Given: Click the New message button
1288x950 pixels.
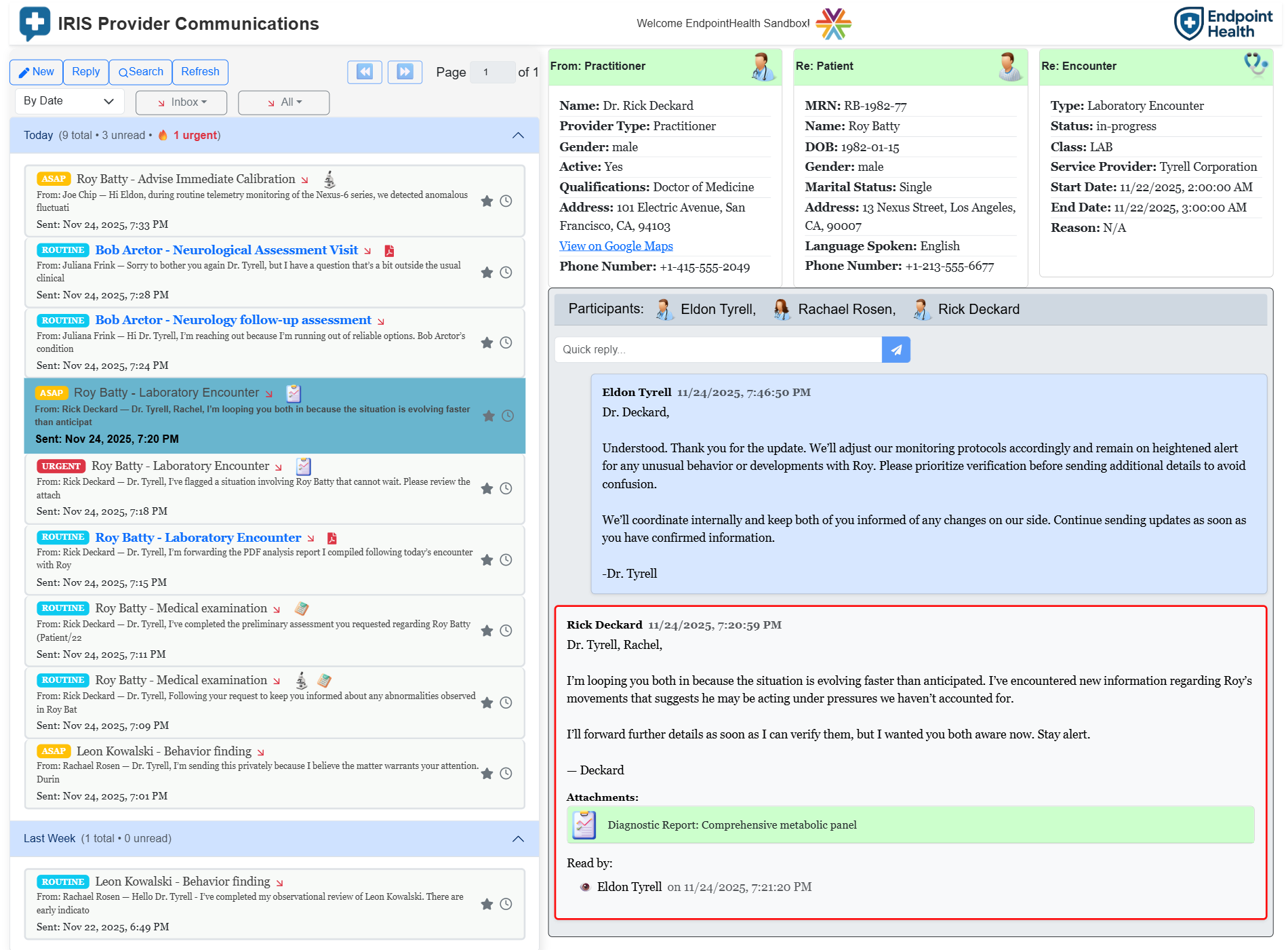Looking at the screenshot, I should click(x=37, y=72).
